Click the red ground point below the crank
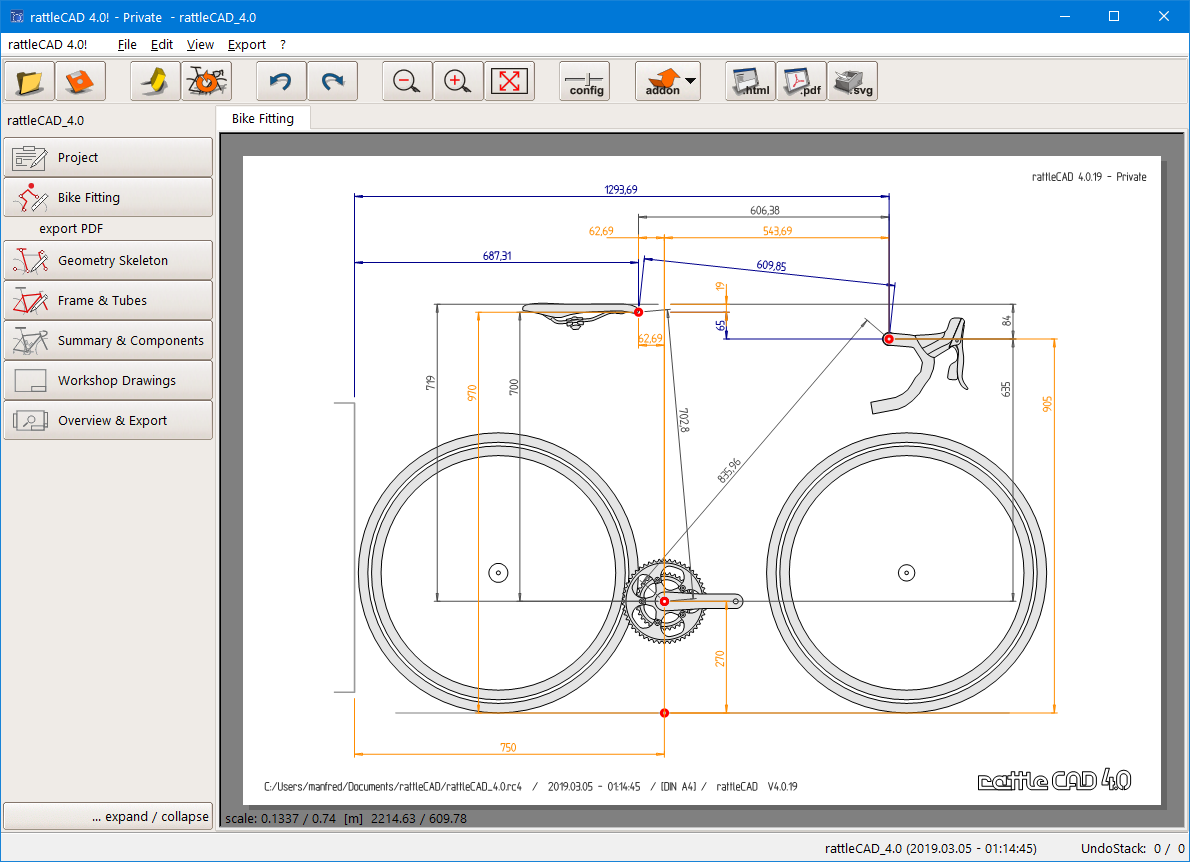Screen dimensions: 1190x862 coord(664,713)
